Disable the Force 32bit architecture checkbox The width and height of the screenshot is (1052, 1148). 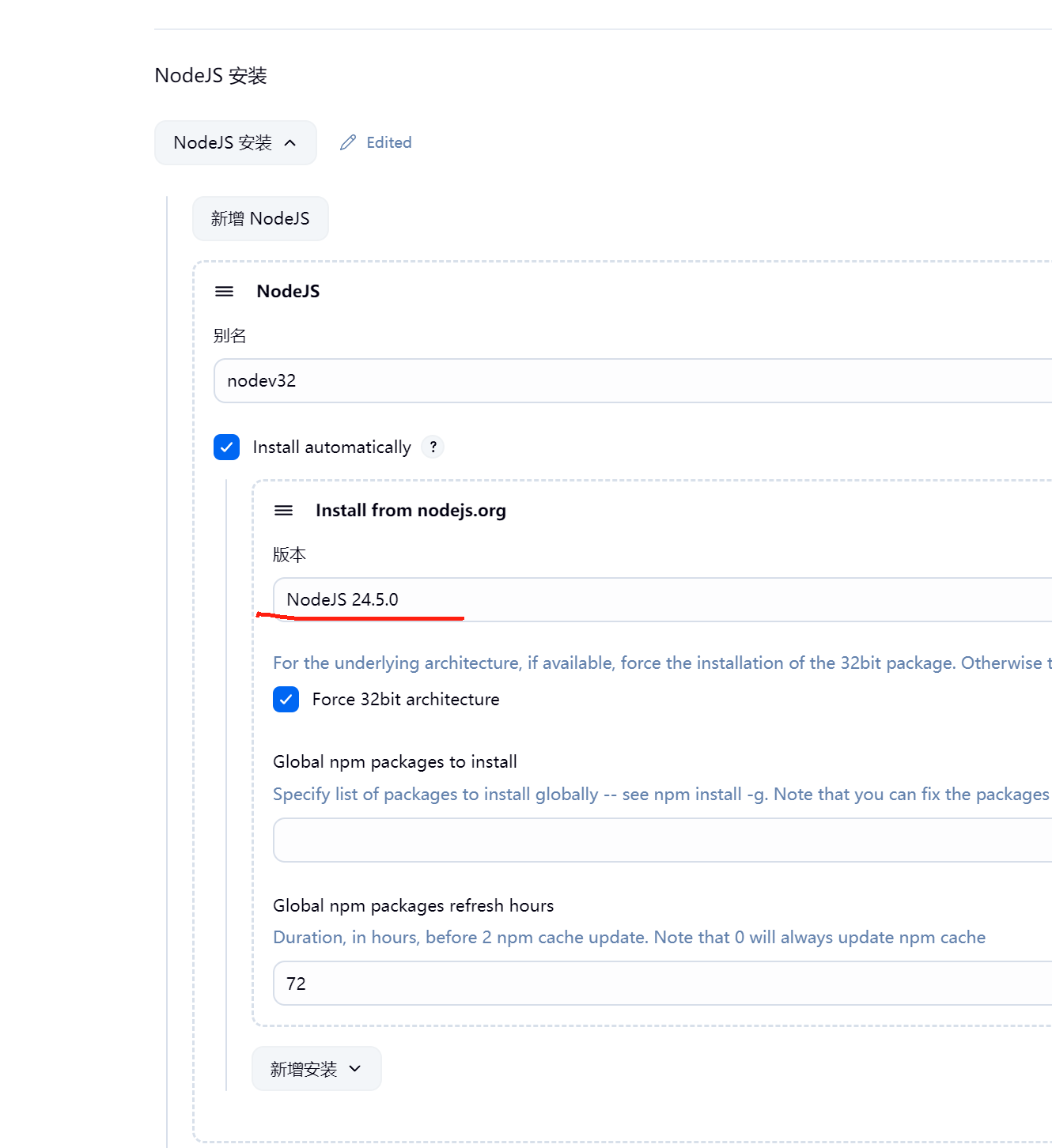pyautogui.click(x=286, y=699)
